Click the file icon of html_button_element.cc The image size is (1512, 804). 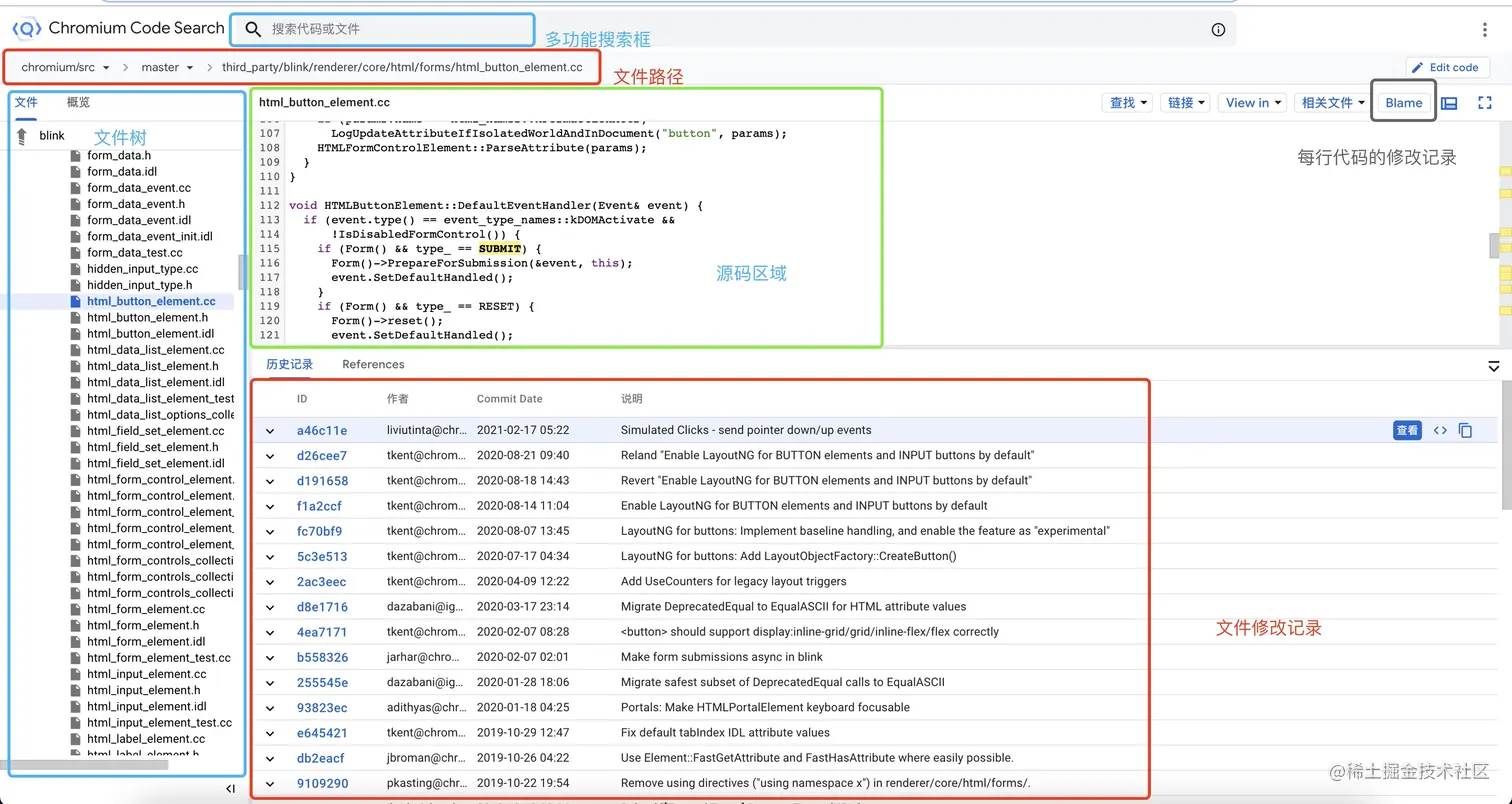pos(75,301)
